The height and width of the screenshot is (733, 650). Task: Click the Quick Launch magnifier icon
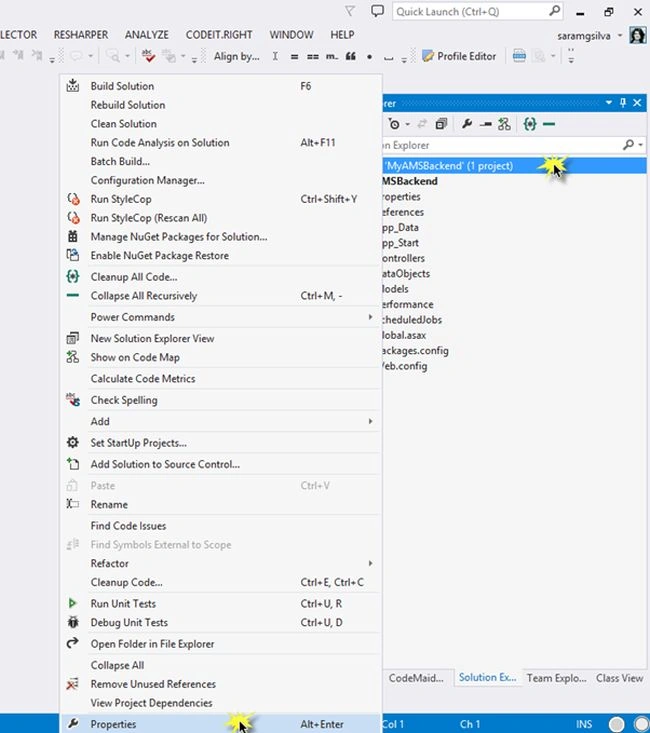coord(554,11)
